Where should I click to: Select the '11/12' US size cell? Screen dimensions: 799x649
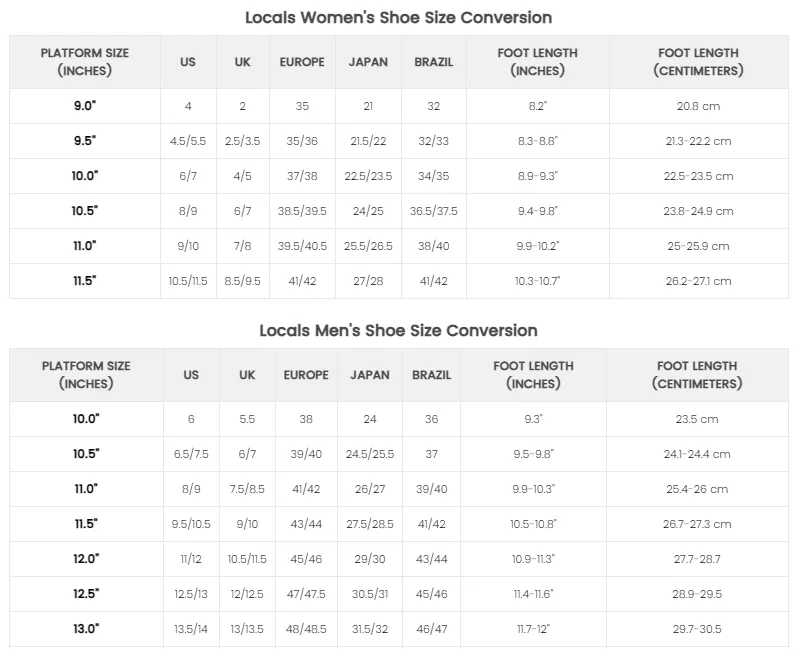(x=191, y=559)
